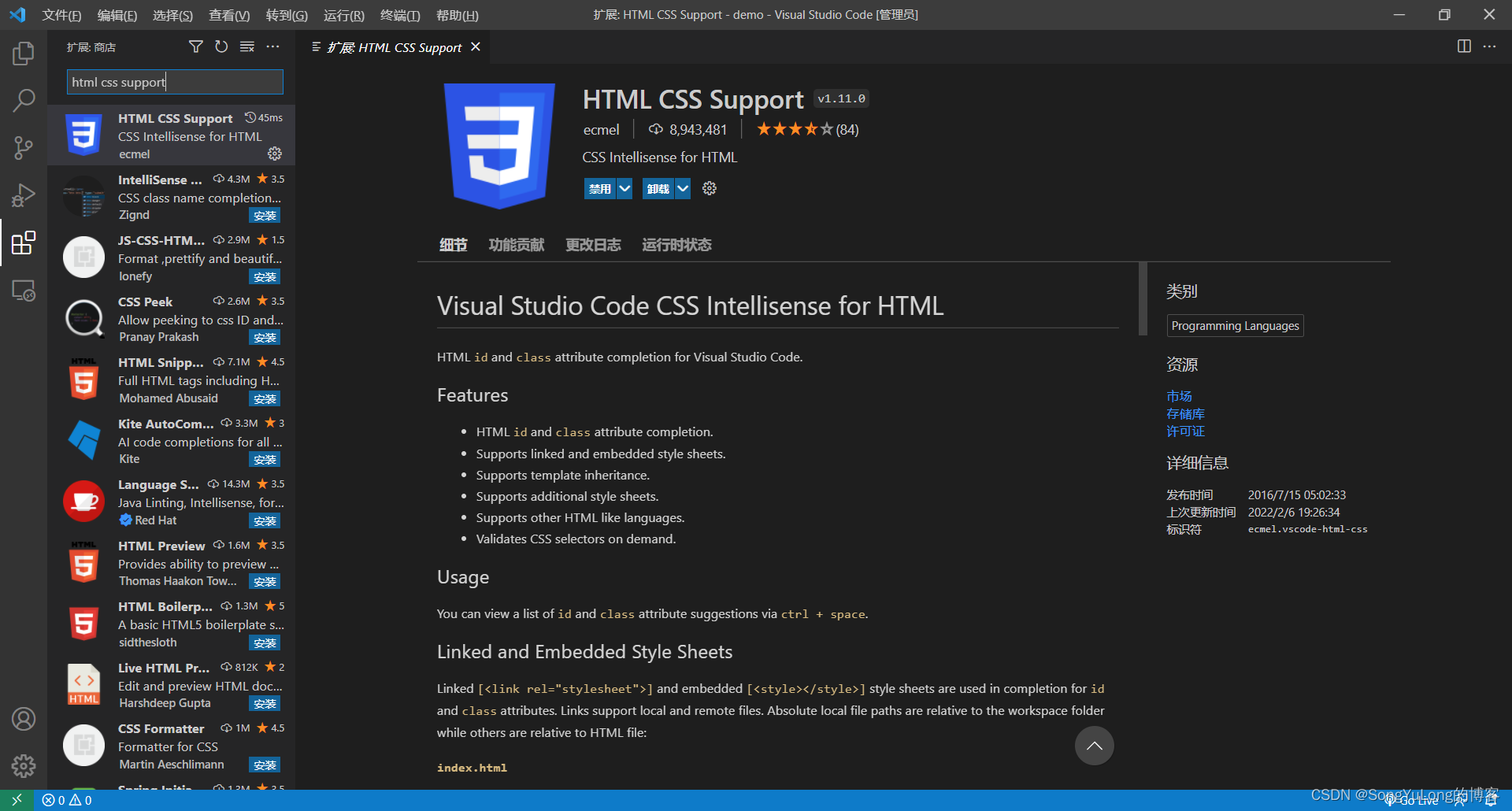Click the extension search input field
Screen dimensions: 1512x811
click(x=175, y=82)
